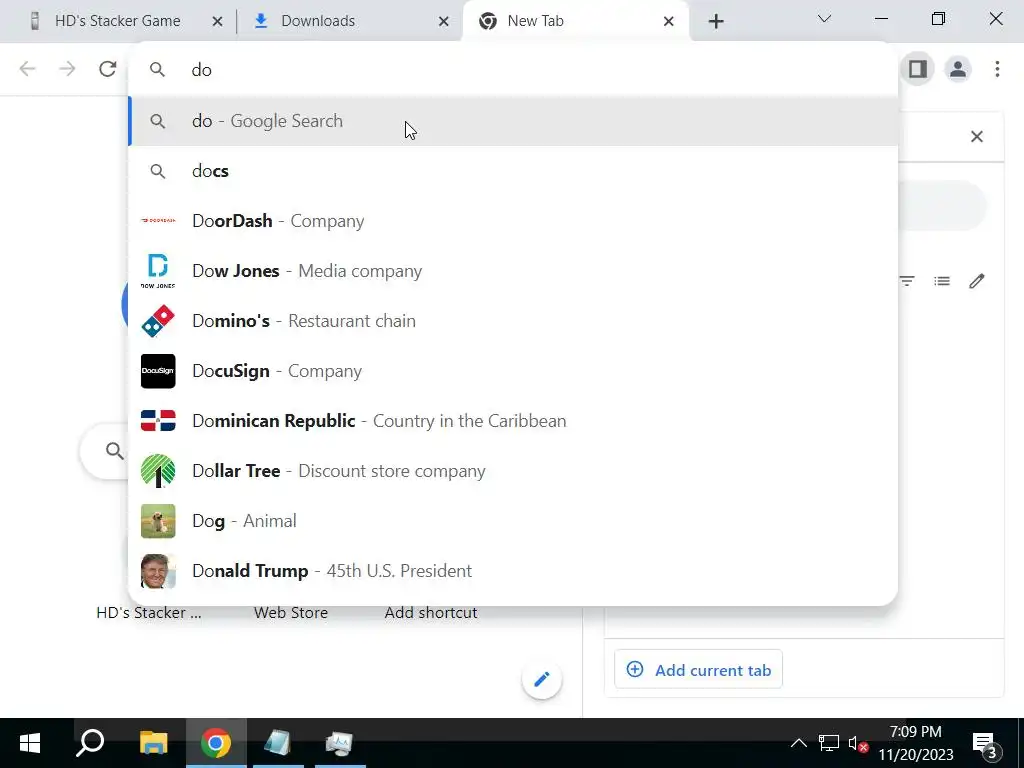Click the DoorDash logo icon
The height and width of the screenshot is (768, 1024).
pos(158,221)
